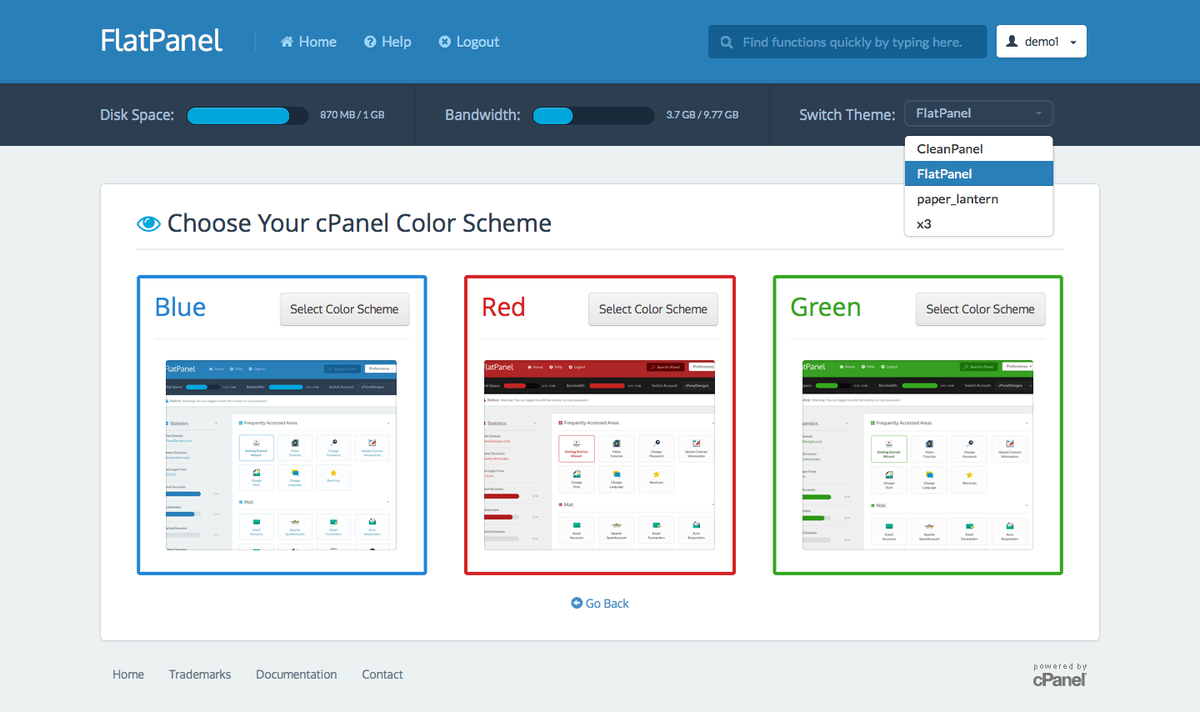Click the 3.7 GB / 9.77 GB value
This screenshot has height=712, width=1200.
[x=703, y=115]
